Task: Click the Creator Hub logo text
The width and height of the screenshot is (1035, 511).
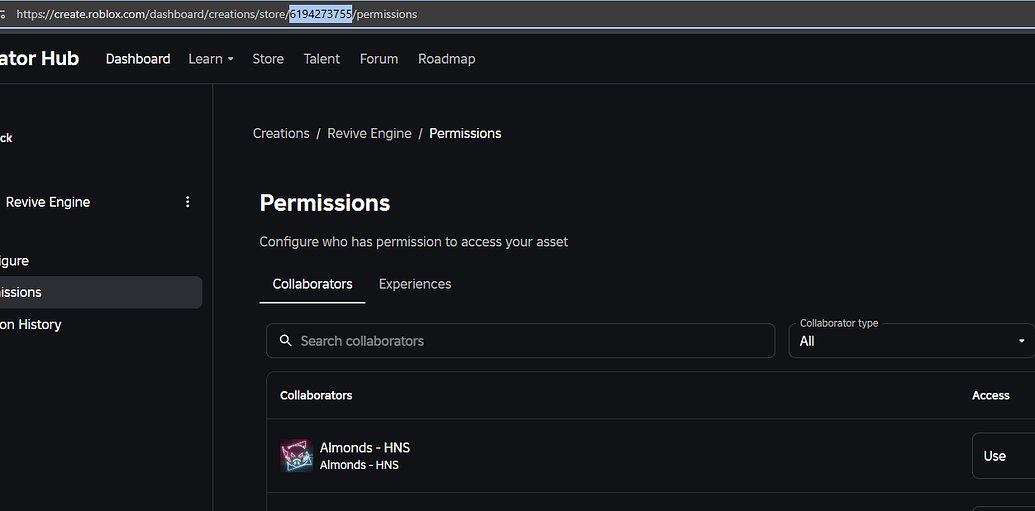Action: pyautogui.click(x=40, y=59)
